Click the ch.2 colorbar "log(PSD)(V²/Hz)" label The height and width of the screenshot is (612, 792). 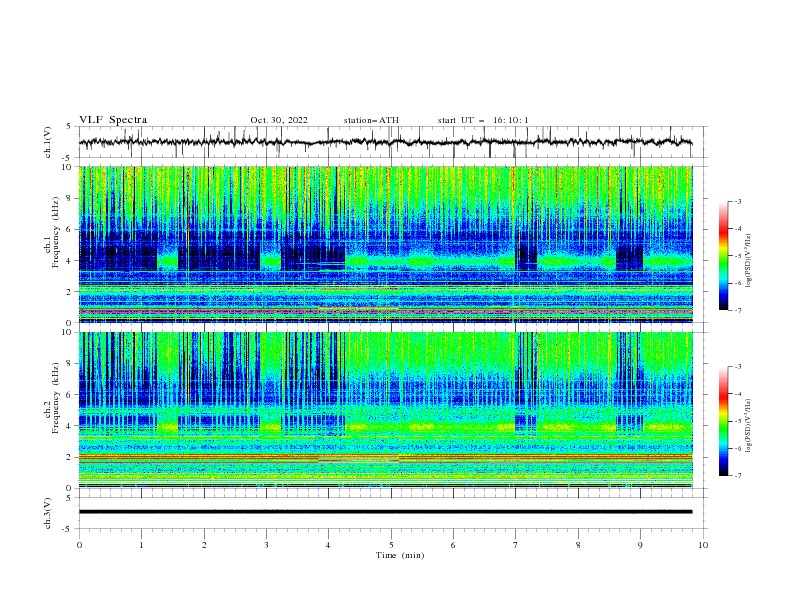coord(748,426)
